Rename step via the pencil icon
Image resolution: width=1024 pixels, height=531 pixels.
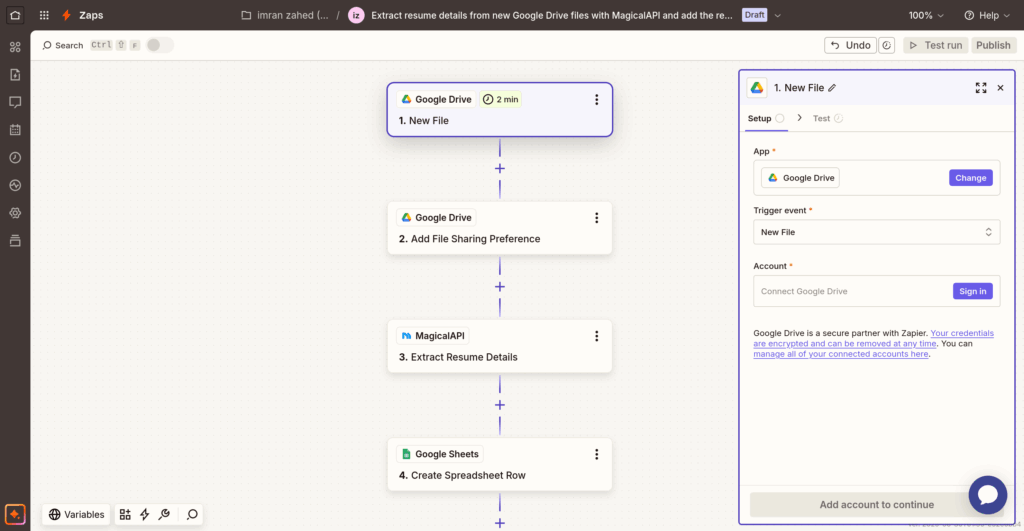click(x=832, y=88)
